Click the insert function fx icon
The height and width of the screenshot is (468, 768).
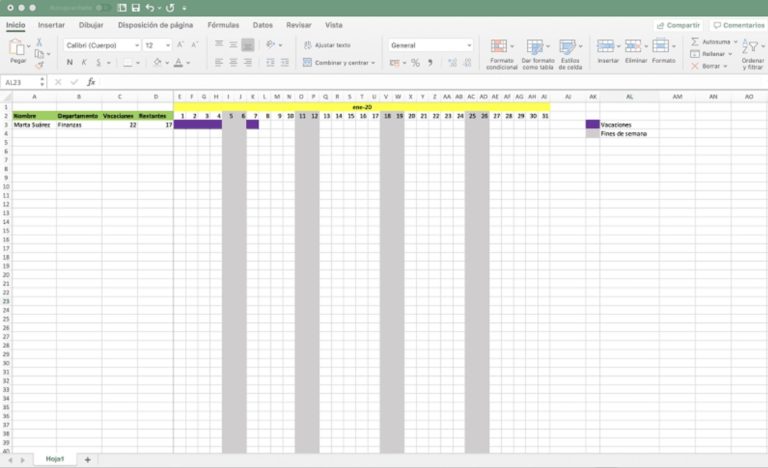click(91, 82)
